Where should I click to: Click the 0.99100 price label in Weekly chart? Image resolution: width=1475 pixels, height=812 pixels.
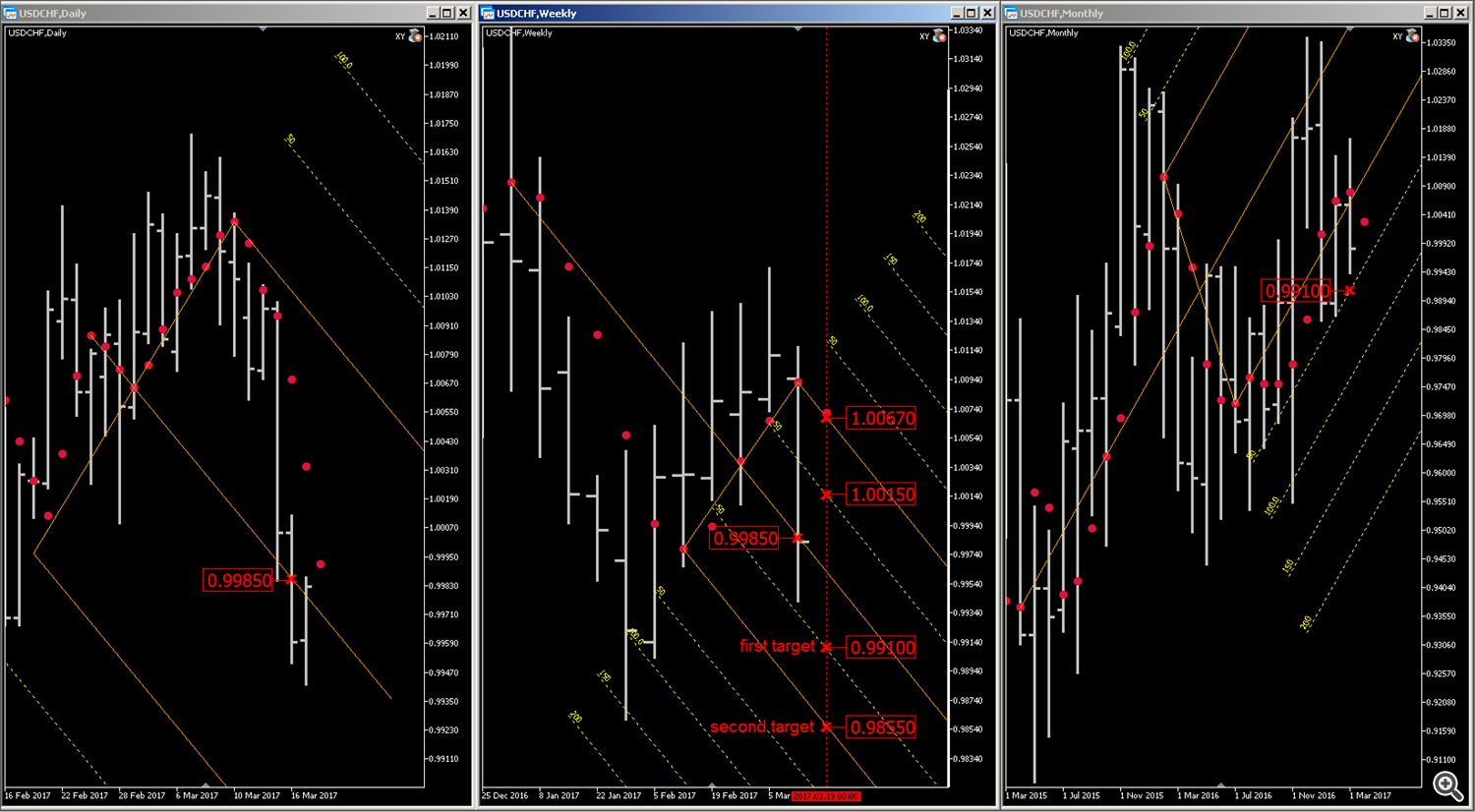(882, 647)
